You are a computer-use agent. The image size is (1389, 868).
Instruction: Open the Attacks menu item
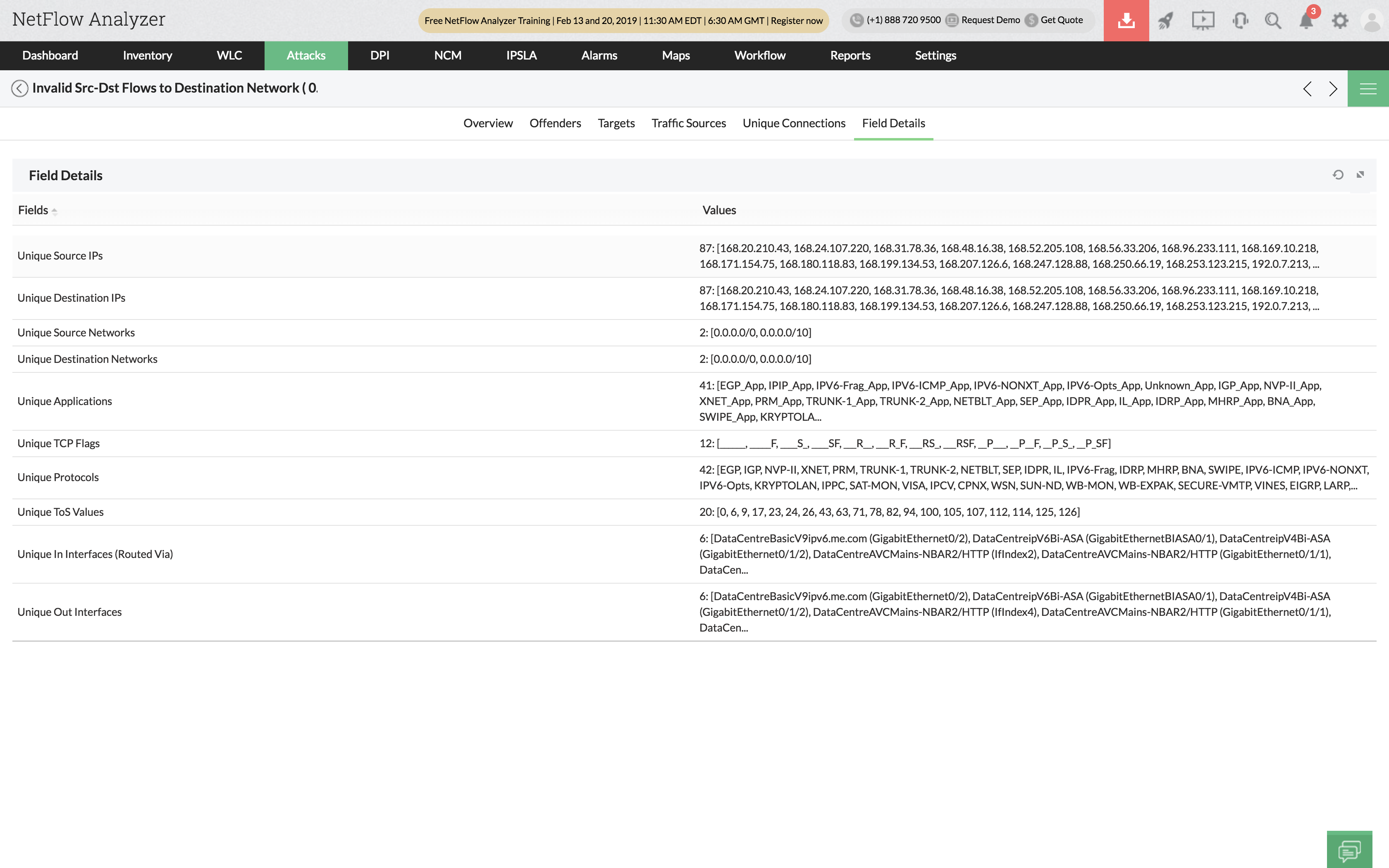306,55
